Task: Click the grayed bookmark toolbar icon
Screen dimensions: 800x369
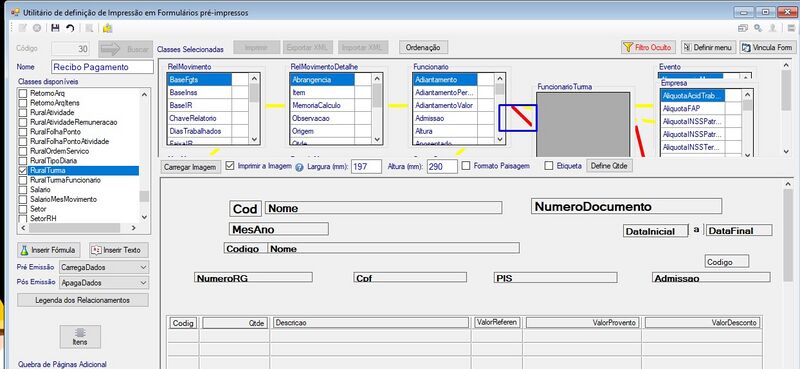Action: (89, 29)
